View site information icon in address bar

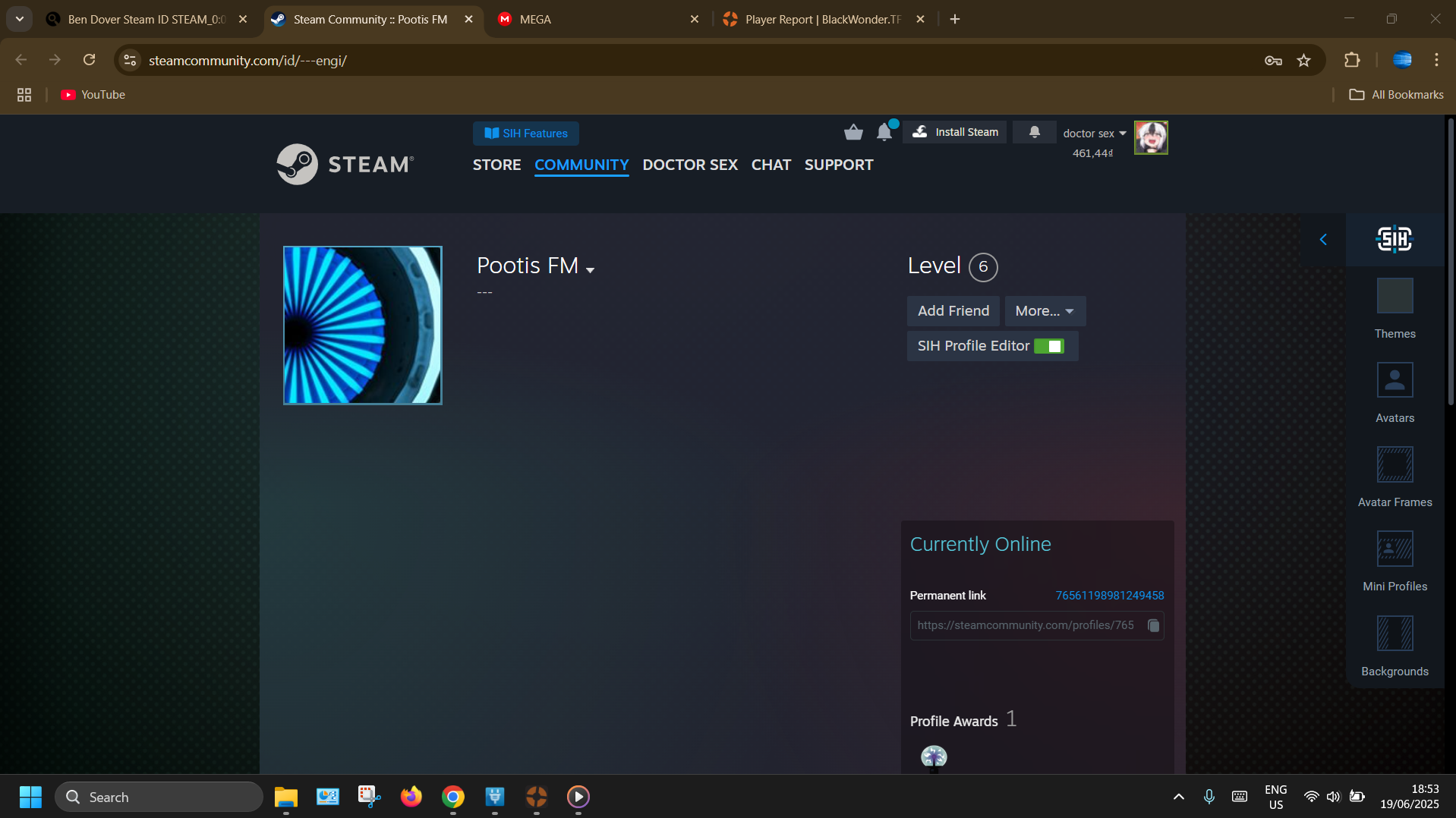point(131,60)
